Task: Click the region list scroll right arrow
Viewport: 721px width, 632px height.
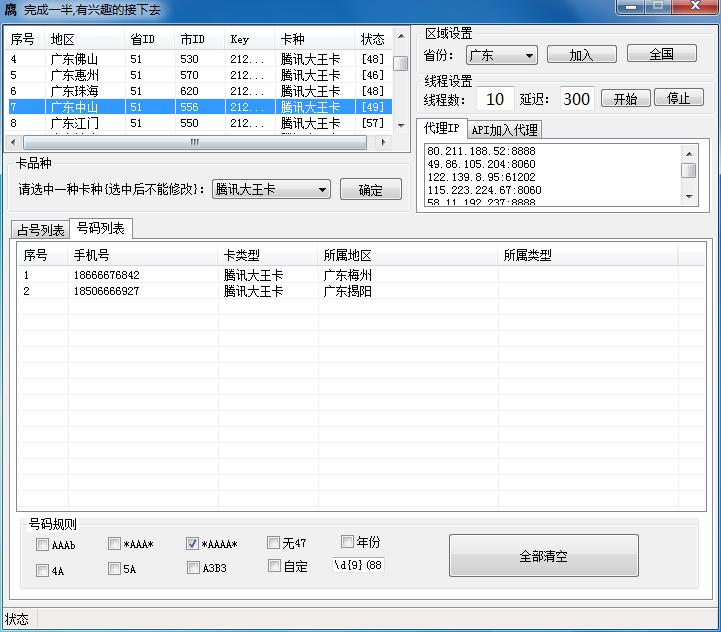Action: 383,143
